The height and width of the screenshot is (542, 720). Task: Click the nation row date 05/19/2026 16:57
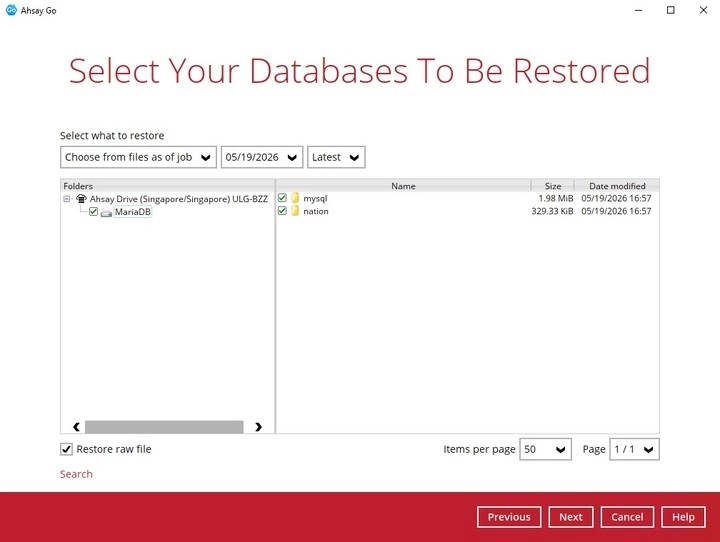tap(616, 211)
